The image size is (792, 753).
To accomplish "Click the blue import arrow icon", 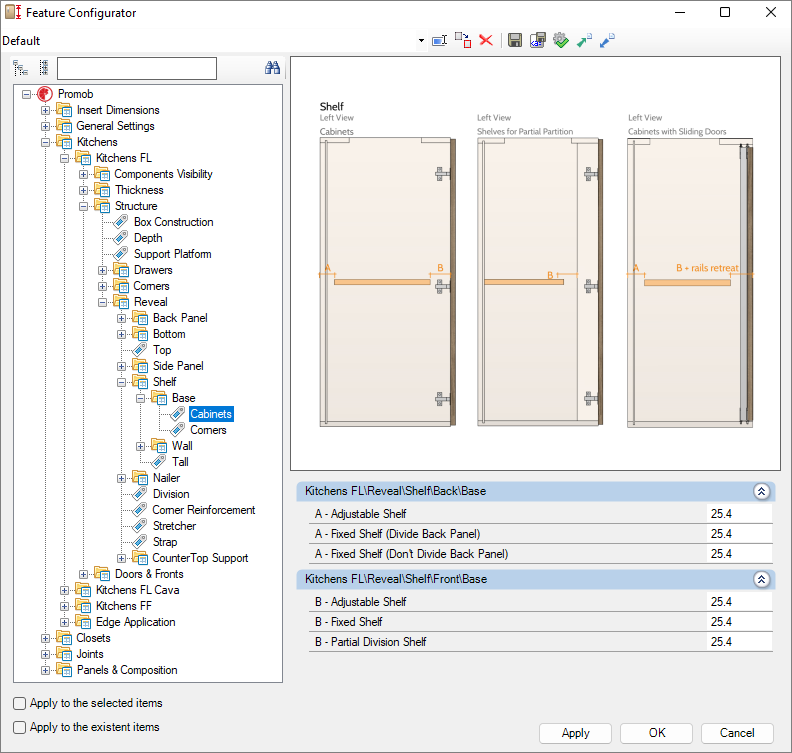I will [x=607, y=40].
